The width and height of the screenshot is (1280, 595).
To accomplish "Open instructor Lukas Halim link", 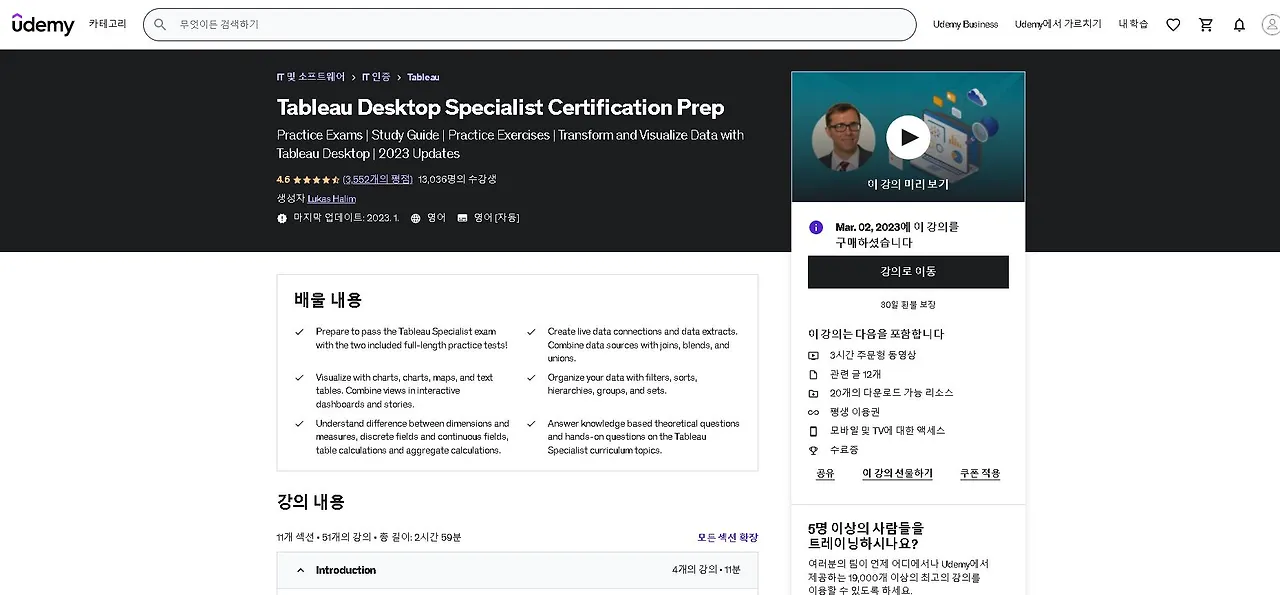I will point(331,199).
